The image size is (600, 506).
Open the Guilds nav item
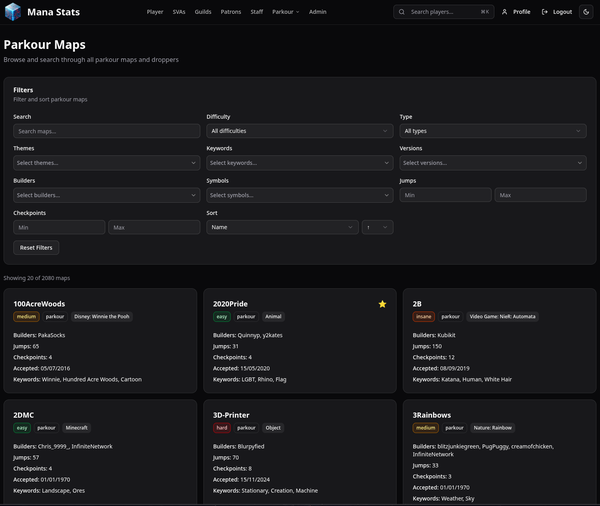[203, 12]
